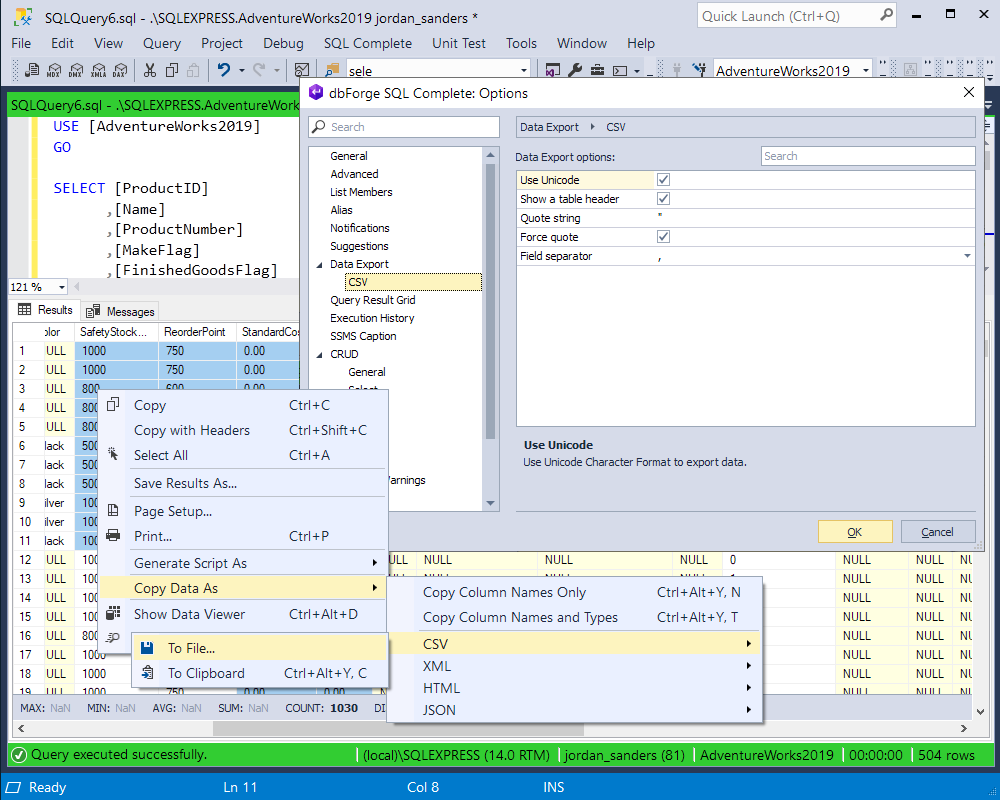This screenshot has width=1000, height=800.
Task: Click the DAX query toolbar icon
Action: [x=120, y=70]
